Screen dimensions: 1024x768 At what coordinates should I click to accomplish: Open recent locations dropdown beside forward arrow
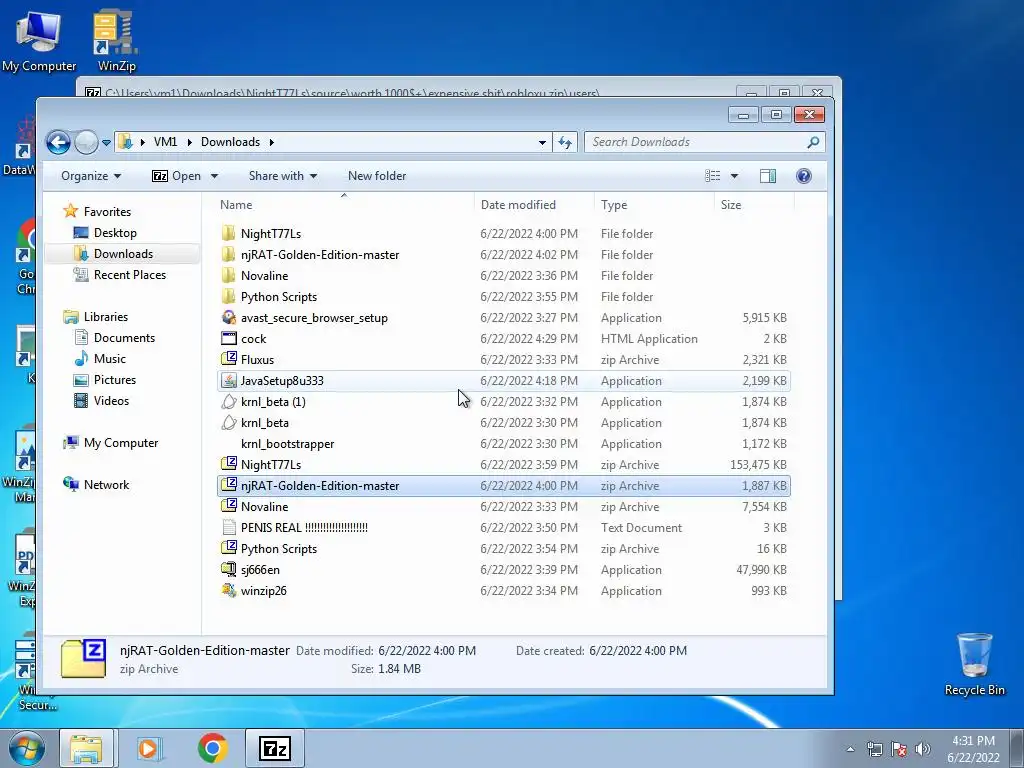106,142
